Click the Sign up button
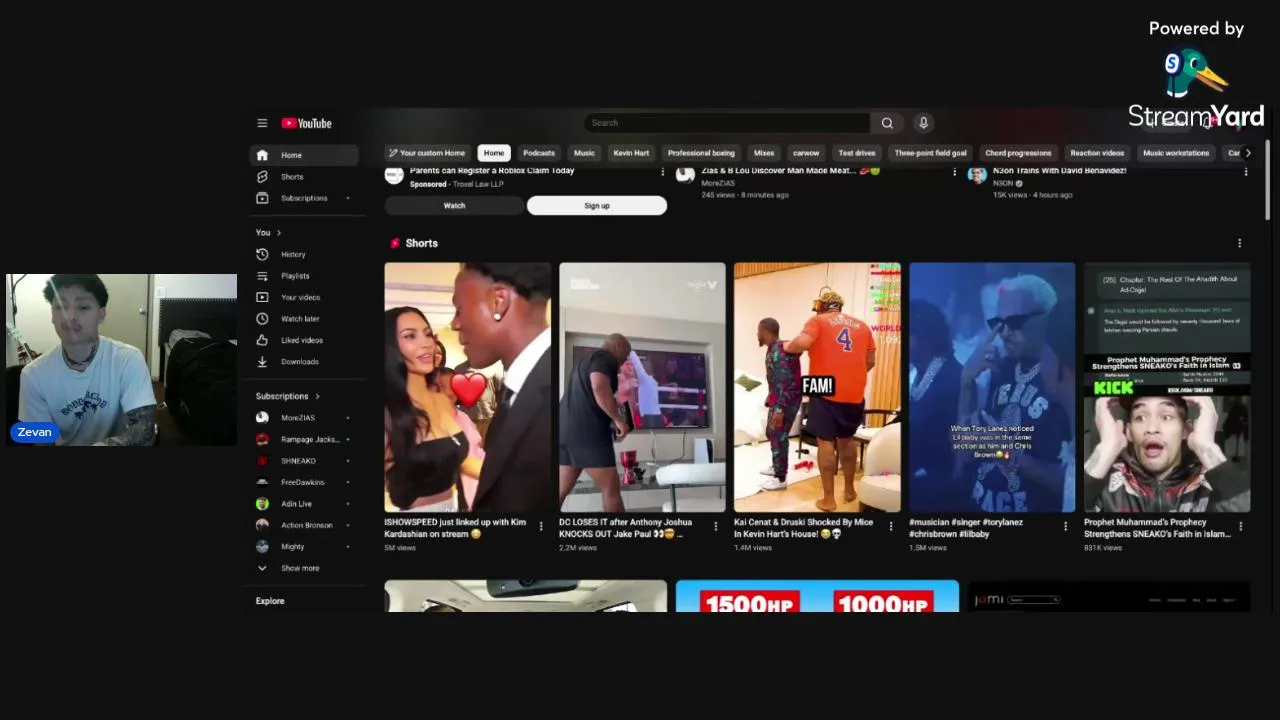 point(597,205)
